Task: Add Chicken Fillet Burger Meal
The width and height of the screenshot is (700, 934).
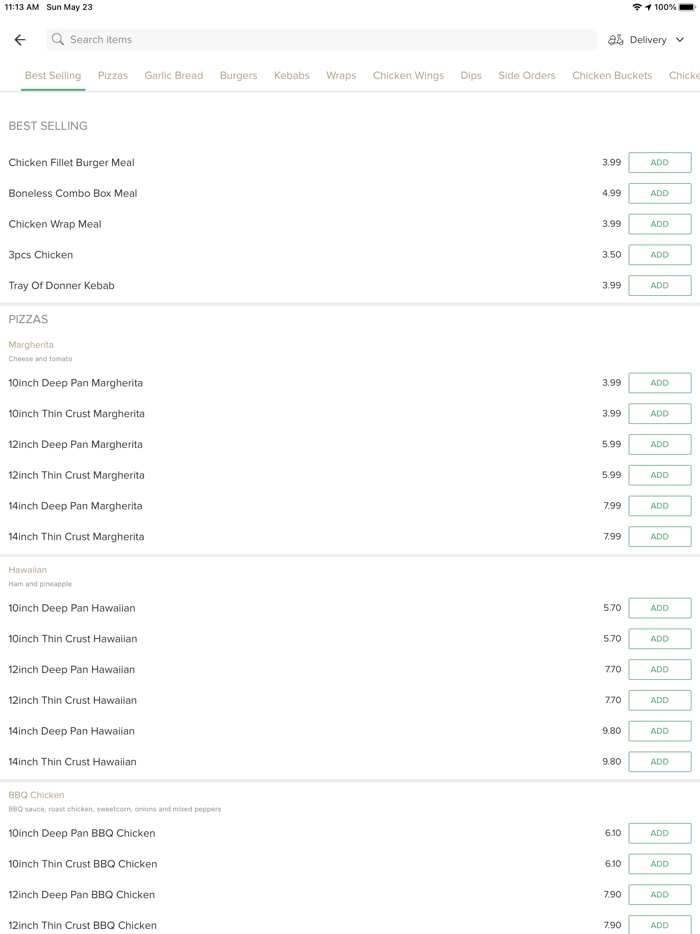Action: tap(659, 163)
